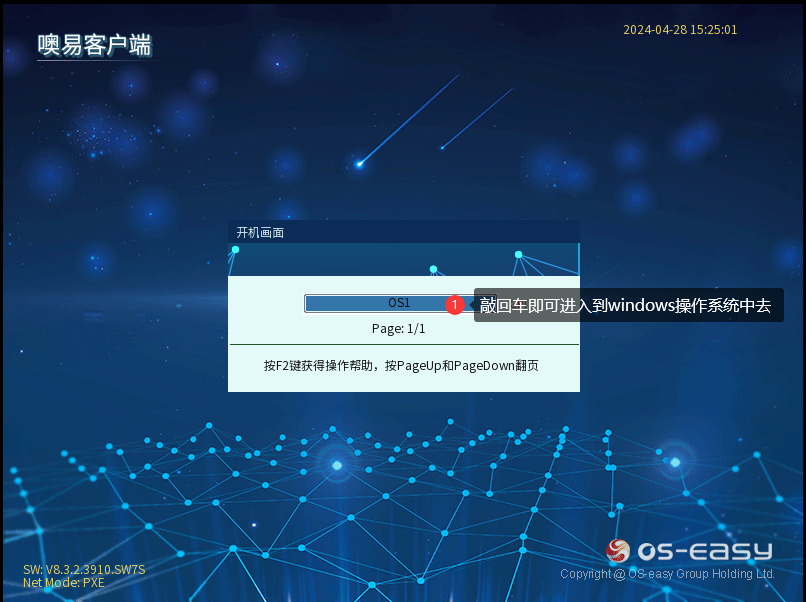Click the rightmost cyan node in dialog banner

pyautogui.click(x=518, y=254)
